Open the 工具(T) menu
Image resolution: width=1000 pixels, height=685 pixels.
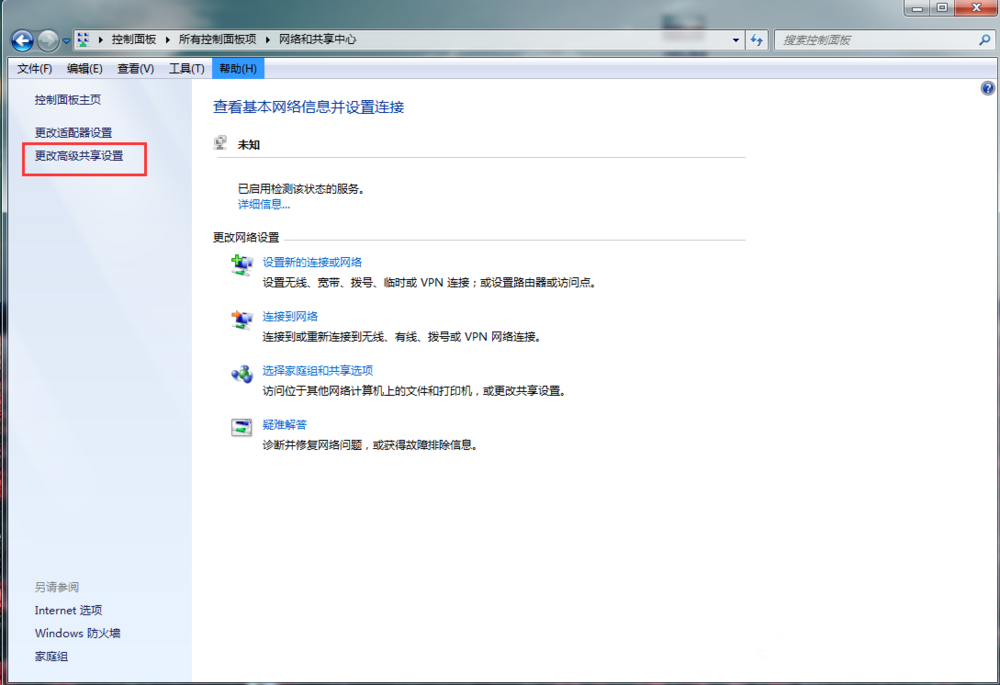point(186,68)
